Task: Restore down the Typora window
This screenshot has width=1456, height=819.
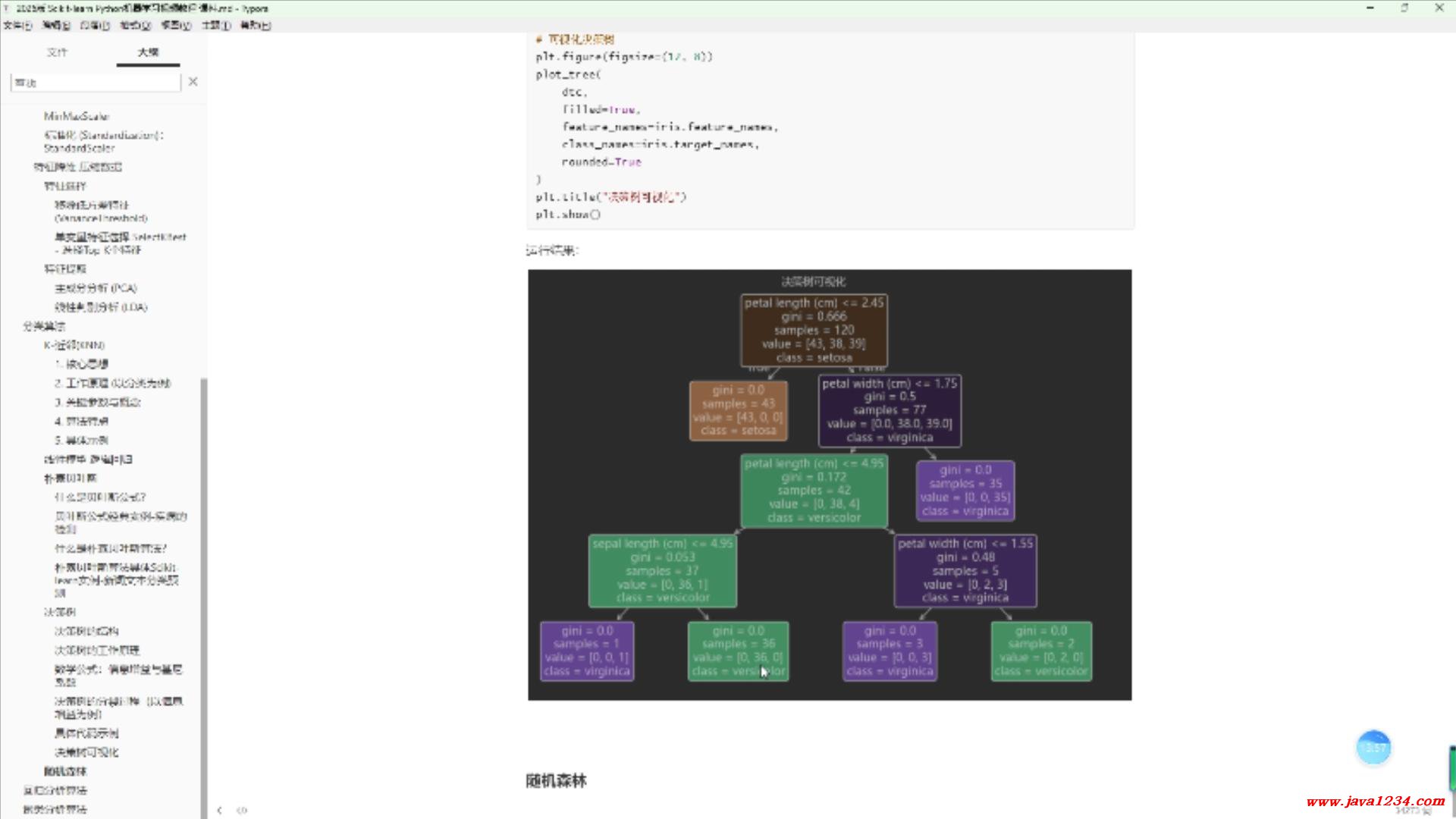Action: coord(1404,8)
